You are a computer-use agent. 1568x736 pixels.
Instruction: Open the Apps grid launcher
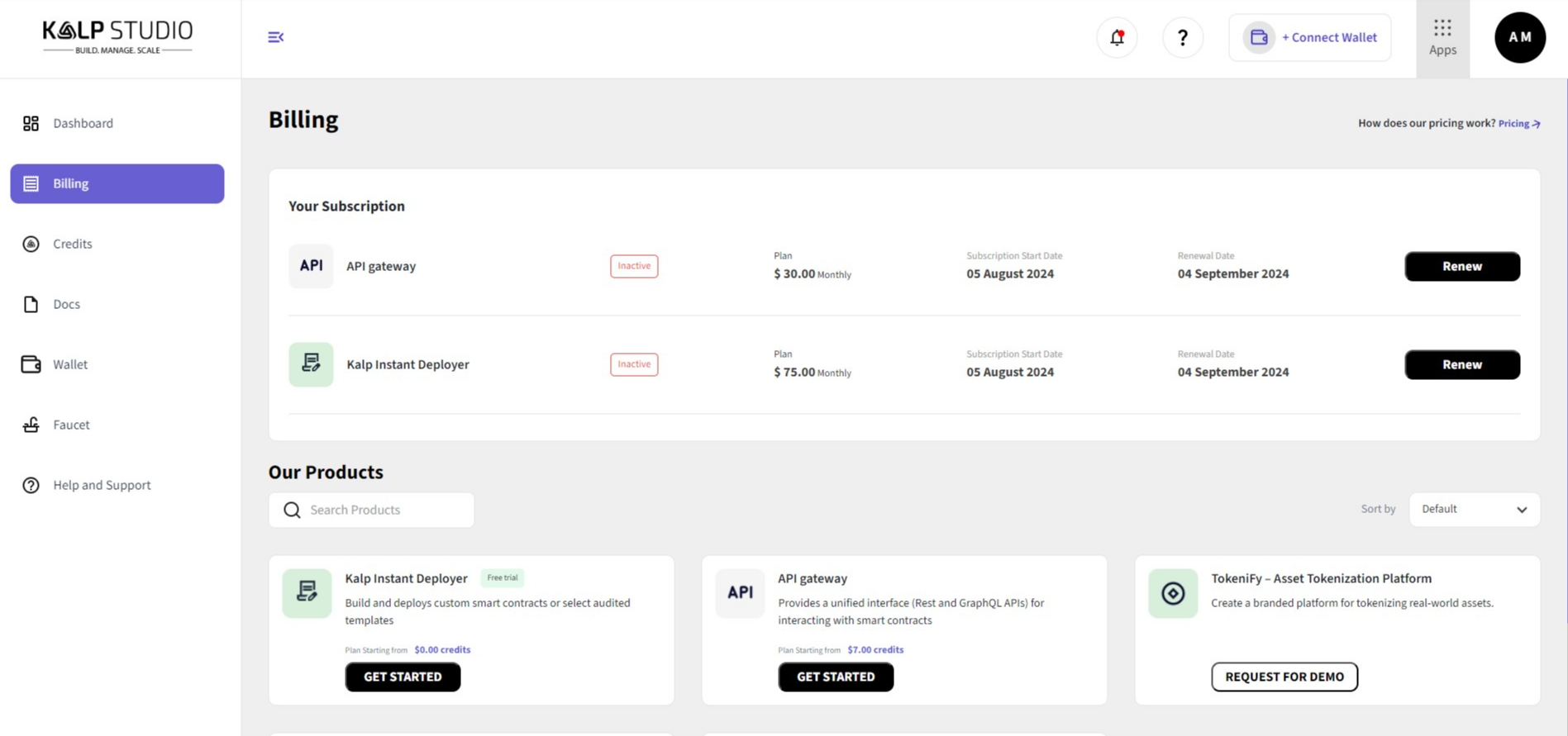(1442, 38)
